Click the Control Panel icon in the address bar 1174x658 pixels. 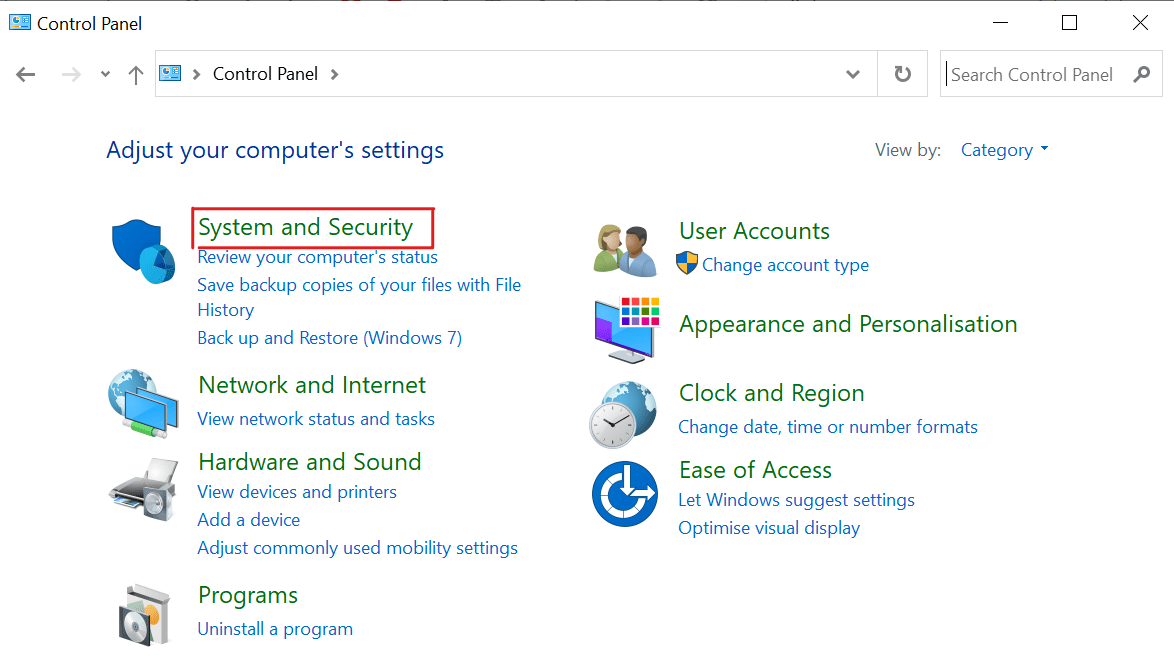coord(171,73)
